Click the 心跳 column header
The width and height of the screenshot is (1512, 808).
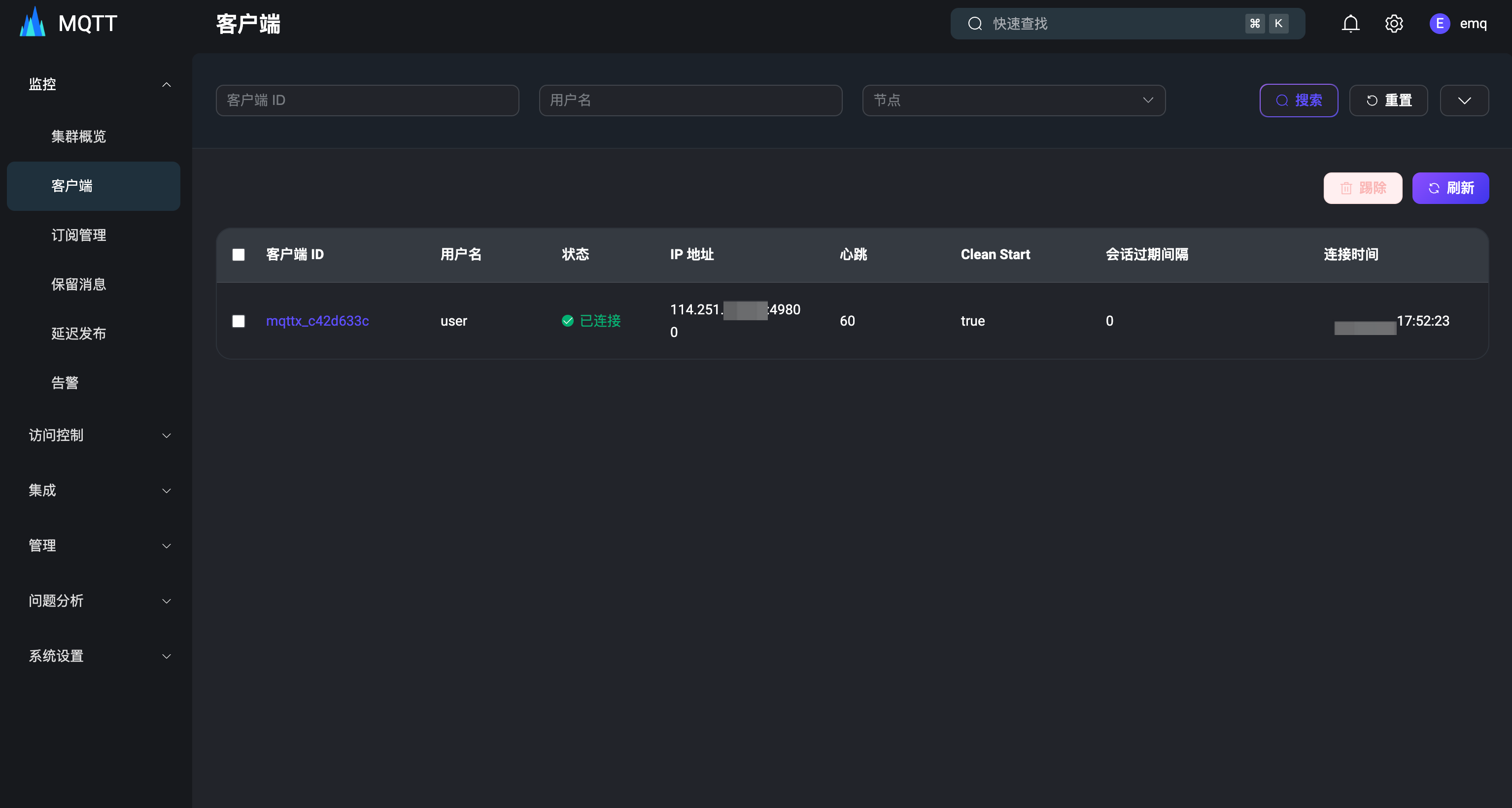point(854,254)
